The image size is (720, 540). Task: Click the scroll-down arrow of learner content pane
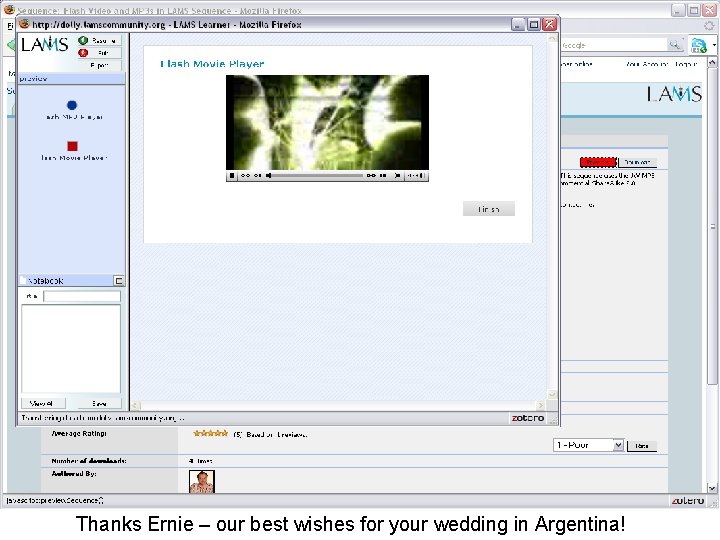(552, 394)
